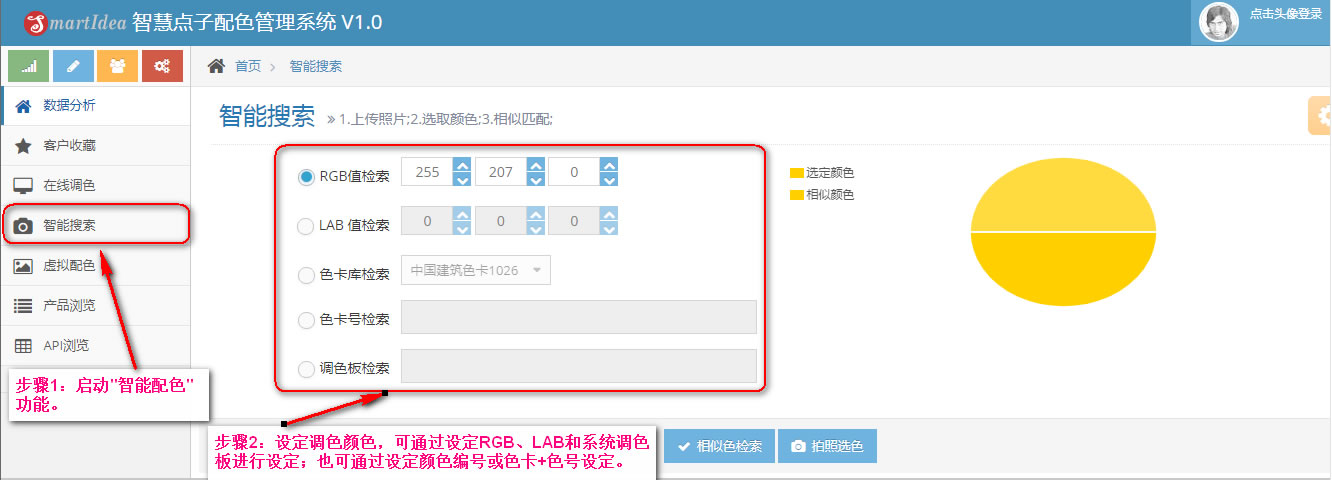The image size is (1332, 480).
Task: Open the 中国建筑色卡1026 dropdown
Action: tap(475, 270)
